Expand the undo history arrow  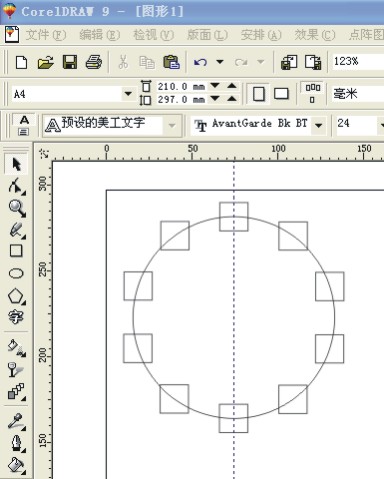(220, 62)
